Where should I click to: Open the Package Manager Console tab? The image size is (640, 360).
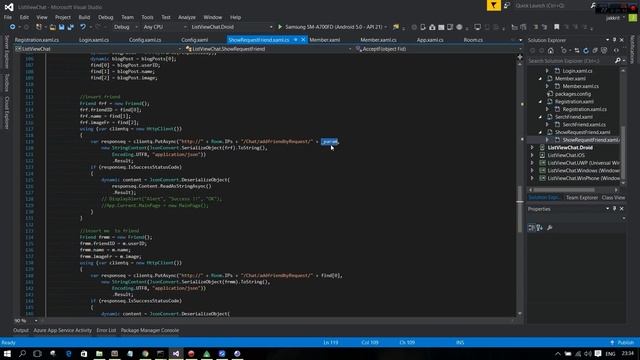(x=150, y=330)
